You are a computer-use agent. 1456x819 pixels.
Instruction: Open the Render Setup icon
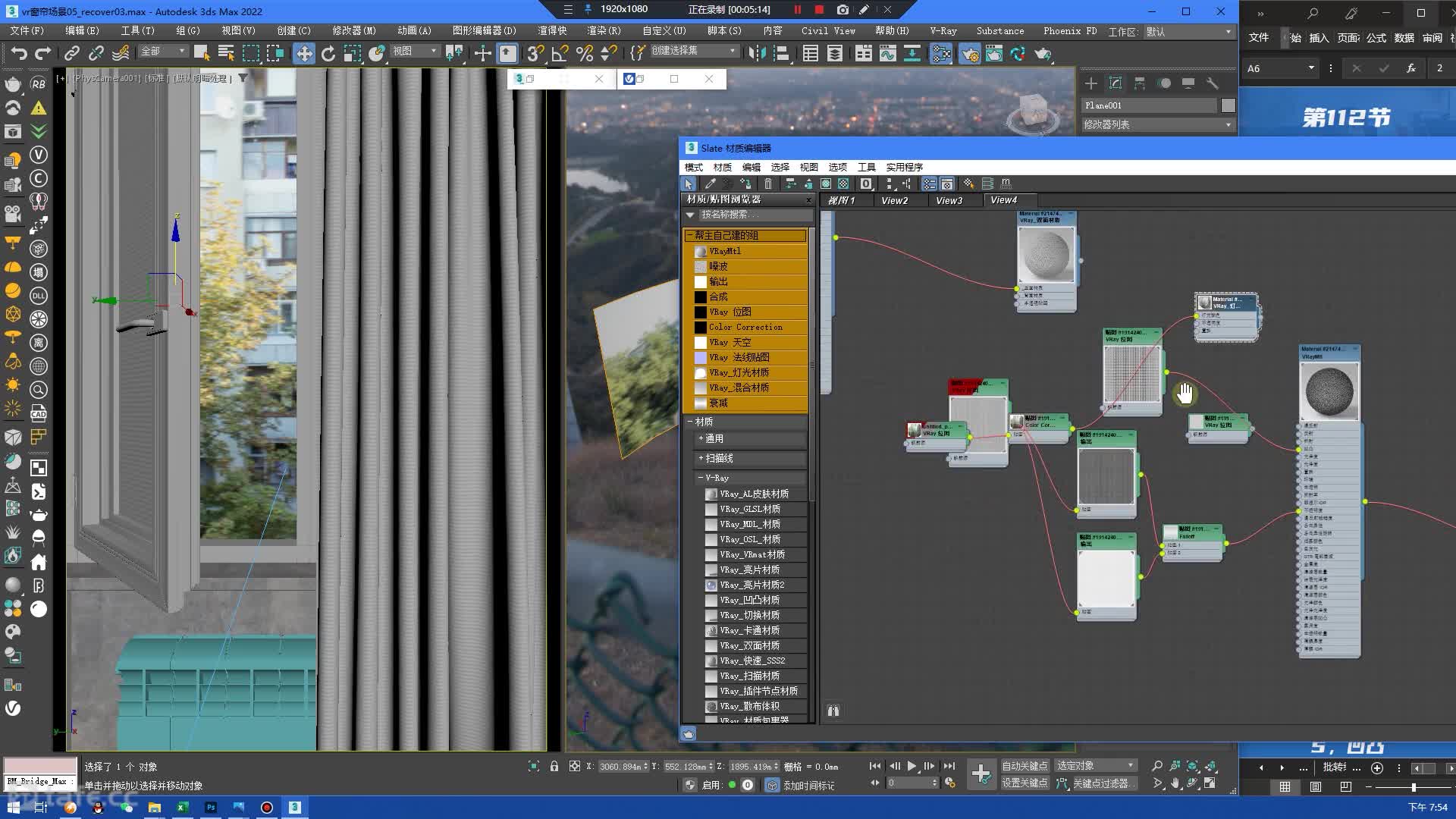tap(970, 53)
